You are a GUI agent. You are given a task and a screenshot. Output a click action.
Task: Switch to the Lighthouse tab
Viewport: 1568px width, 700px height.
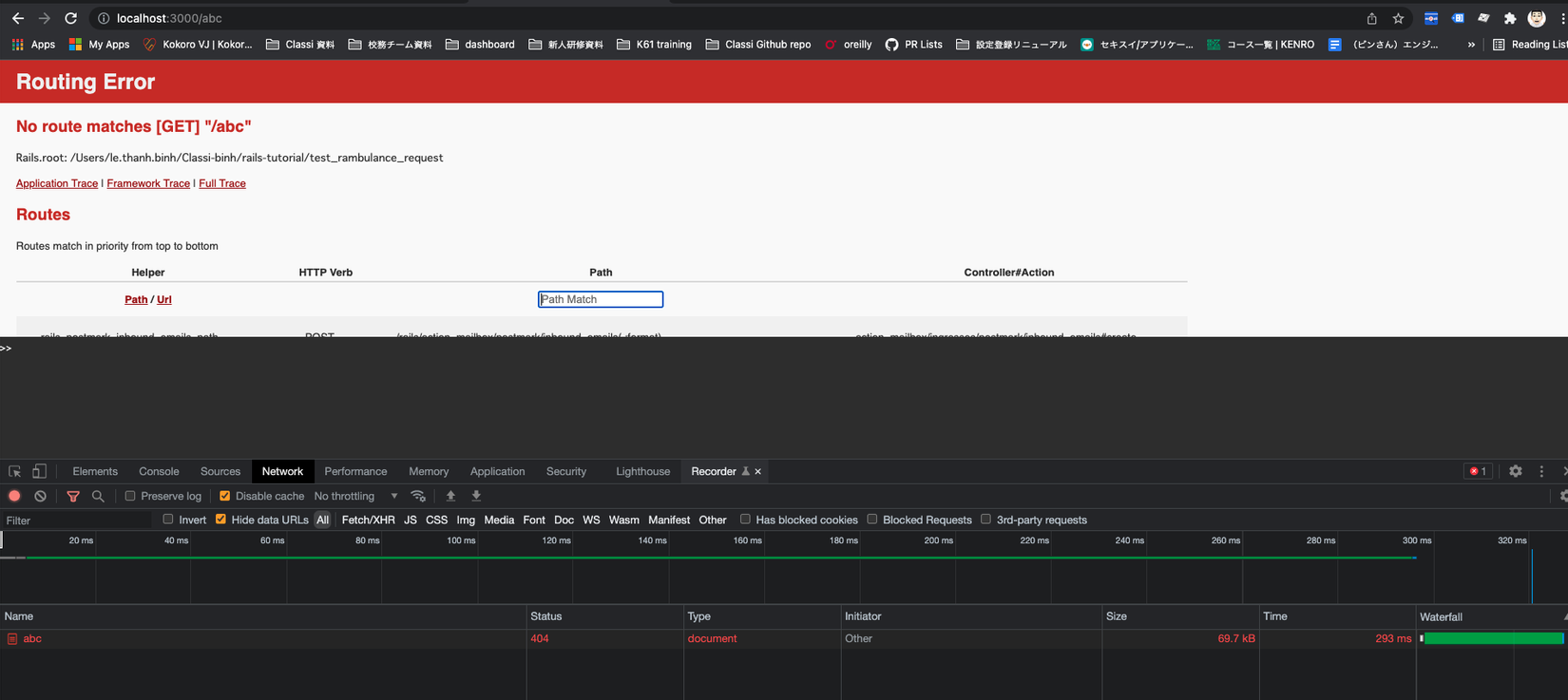click(x=642, y=471)
